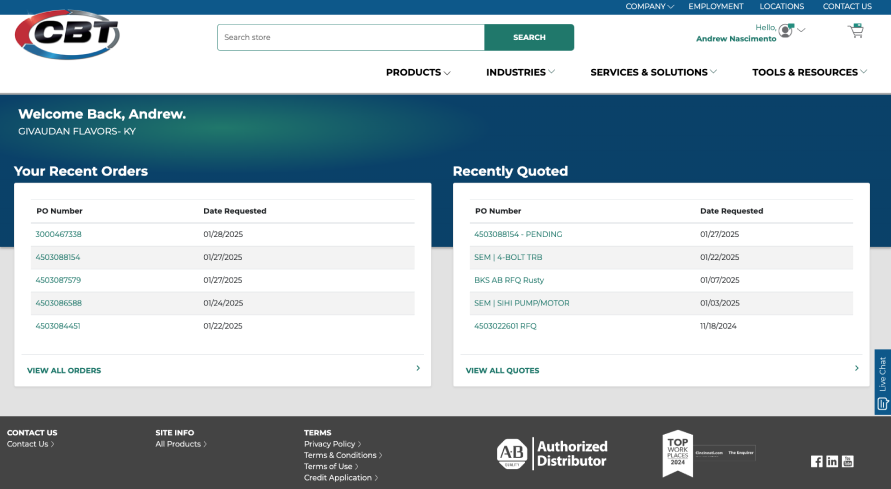Open Terms of Use footer link

pyautogui.click(x=331, y=466)
